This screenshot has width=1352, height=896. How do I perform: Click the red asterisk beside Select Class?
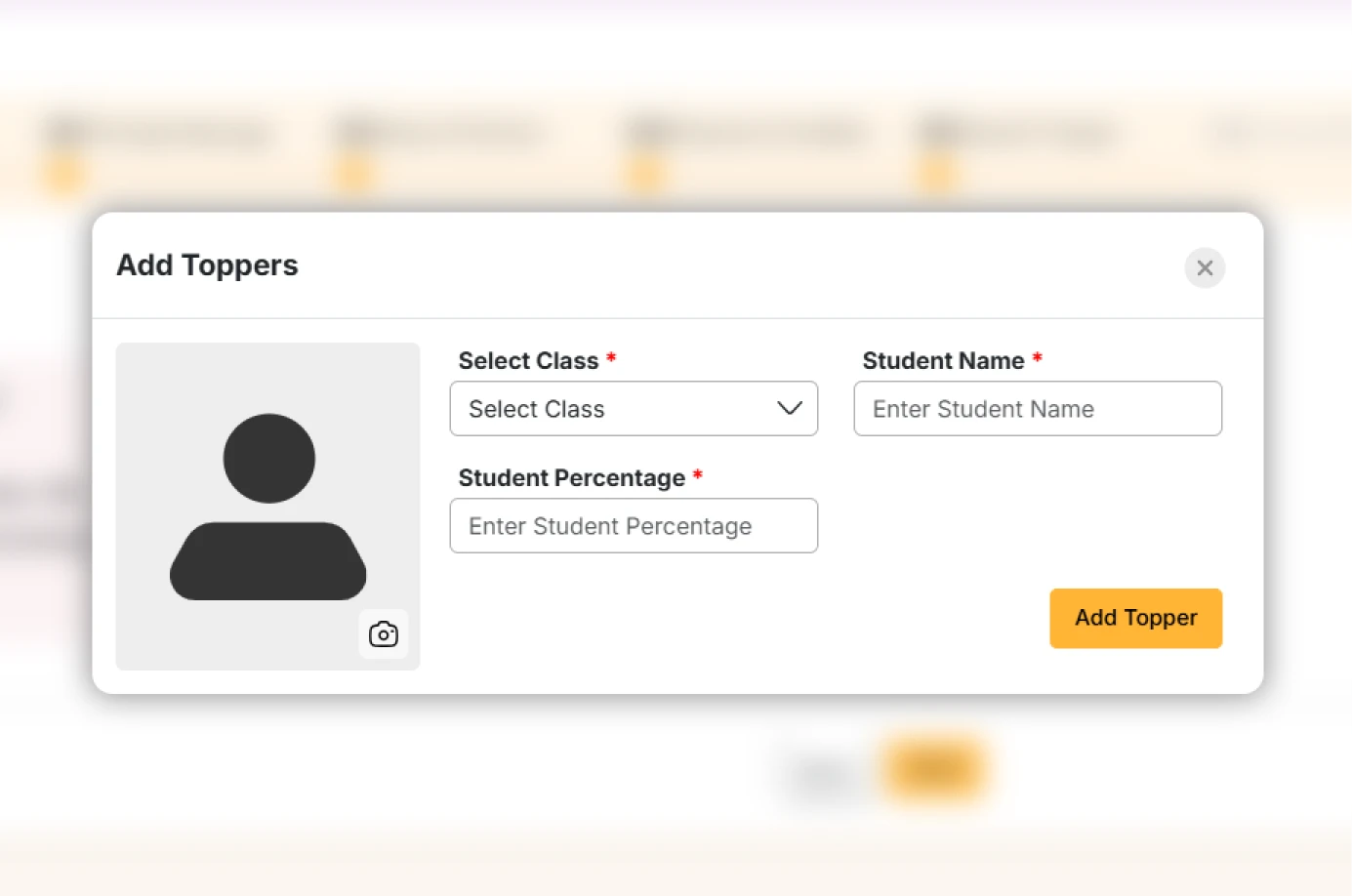pyautogui.click(x=611, y=358)
